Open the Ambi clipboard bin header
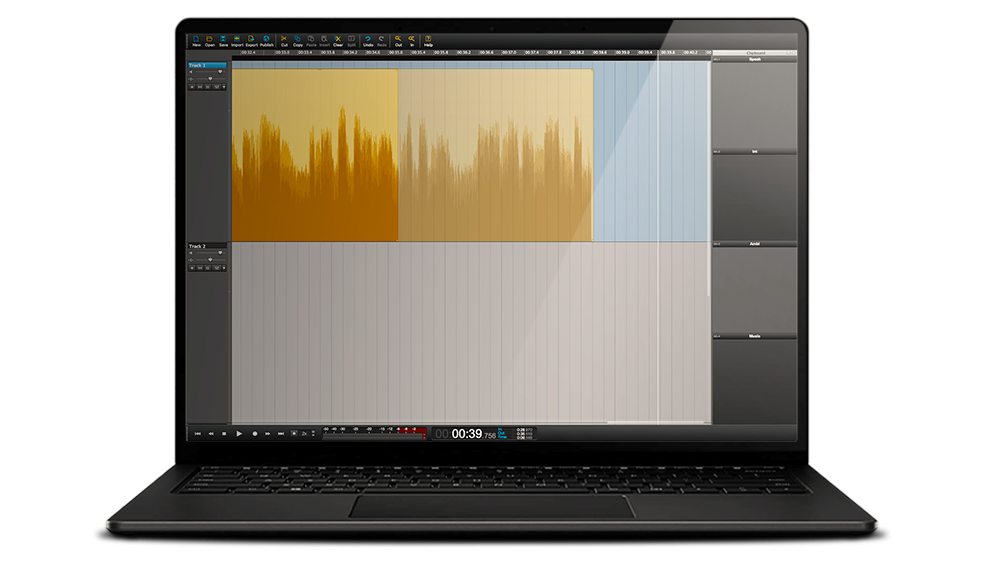 coord(754,243)
